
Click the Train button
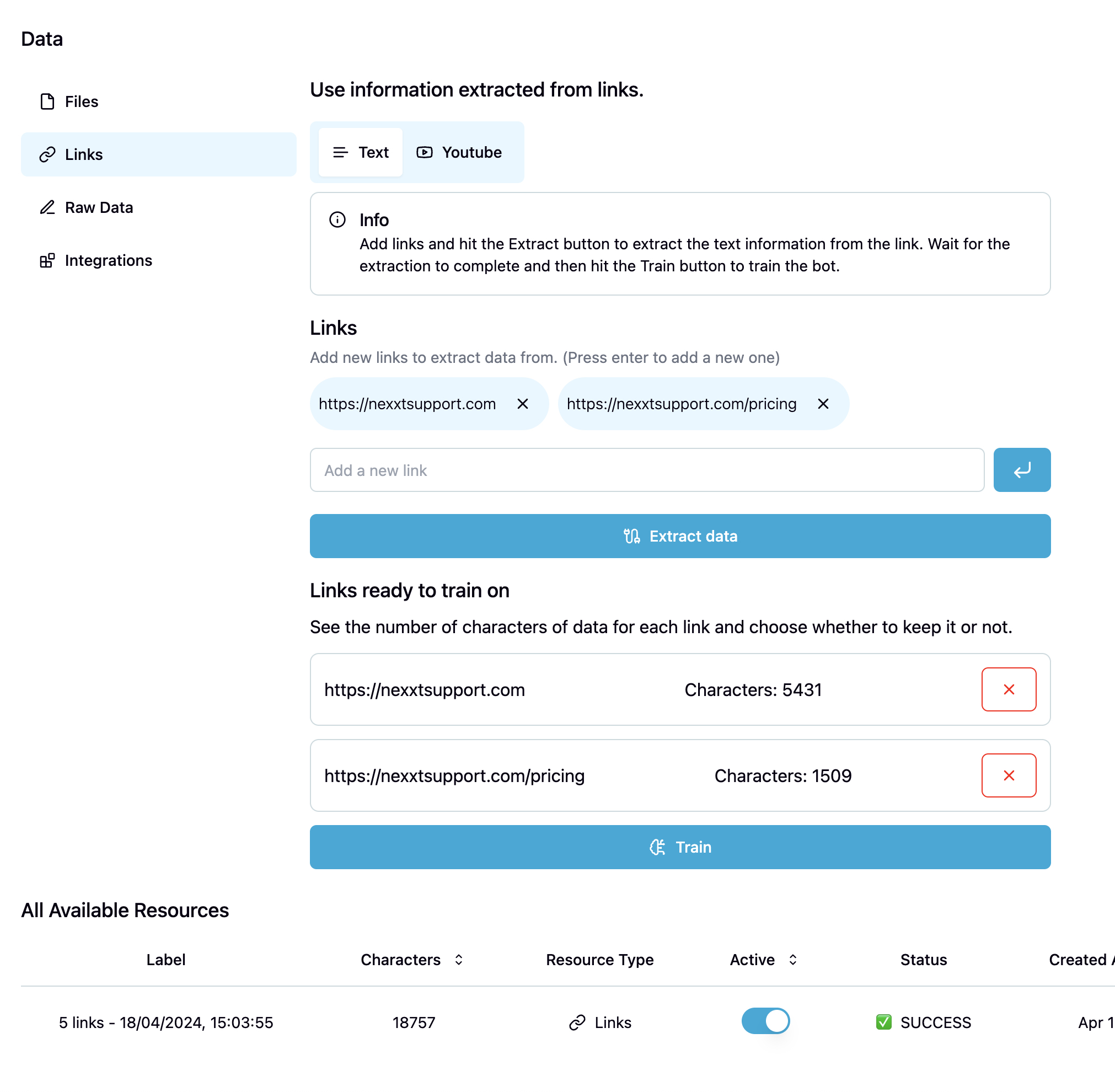click(x=680, y=847)
